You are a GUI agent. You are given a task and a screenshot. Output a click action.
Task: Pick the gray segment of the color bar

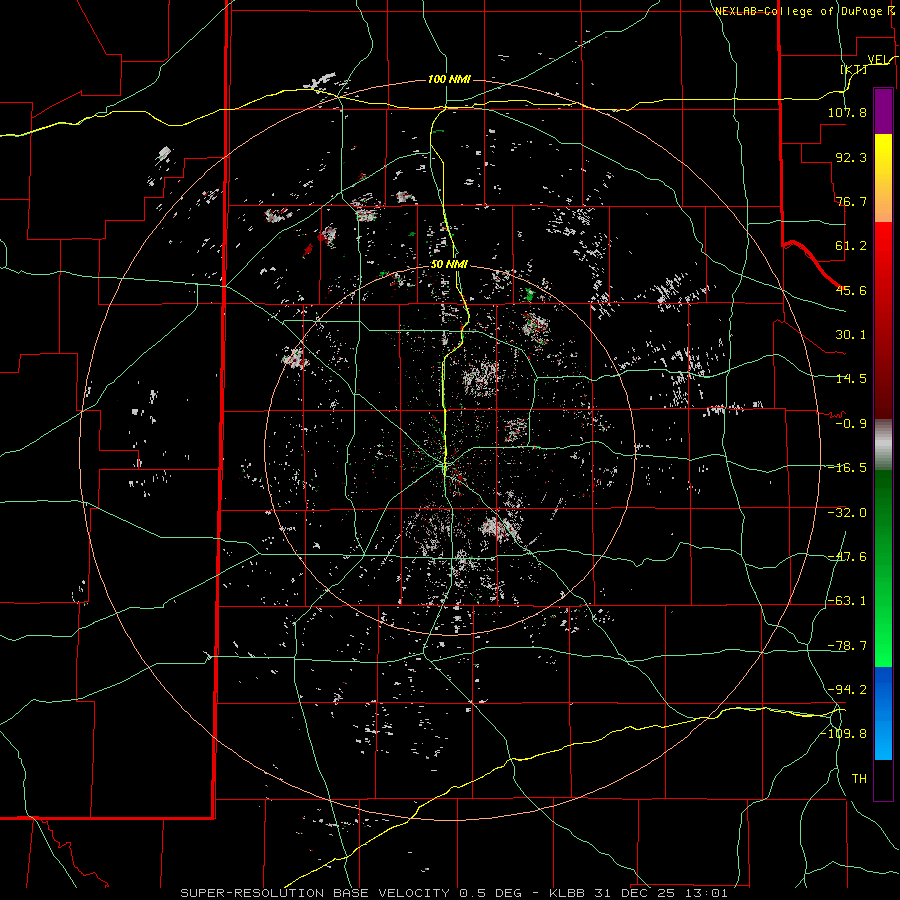tap(883, 445)
